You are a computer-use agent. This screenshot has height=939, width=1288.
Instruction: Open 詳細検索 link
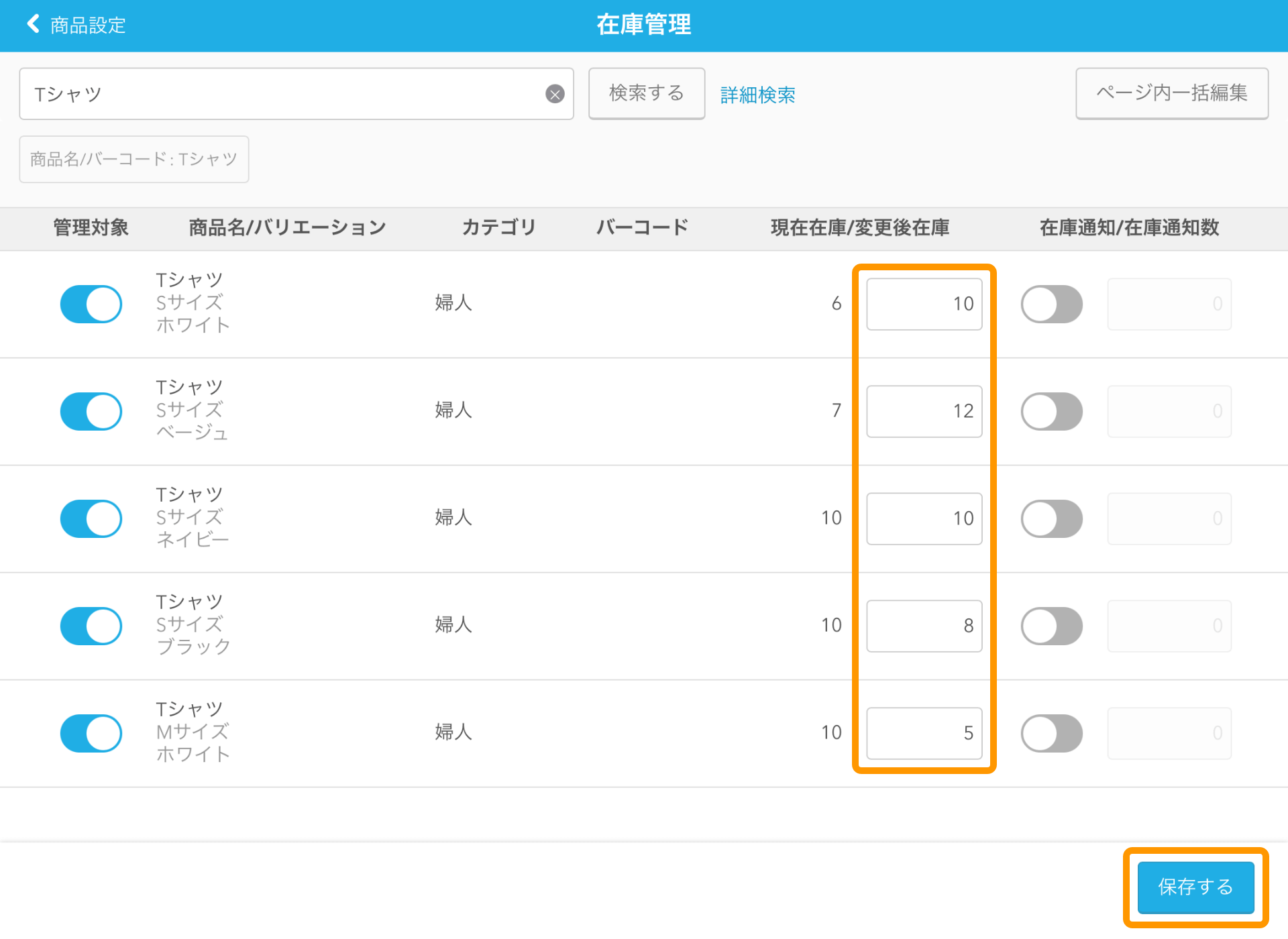[758, 95]
